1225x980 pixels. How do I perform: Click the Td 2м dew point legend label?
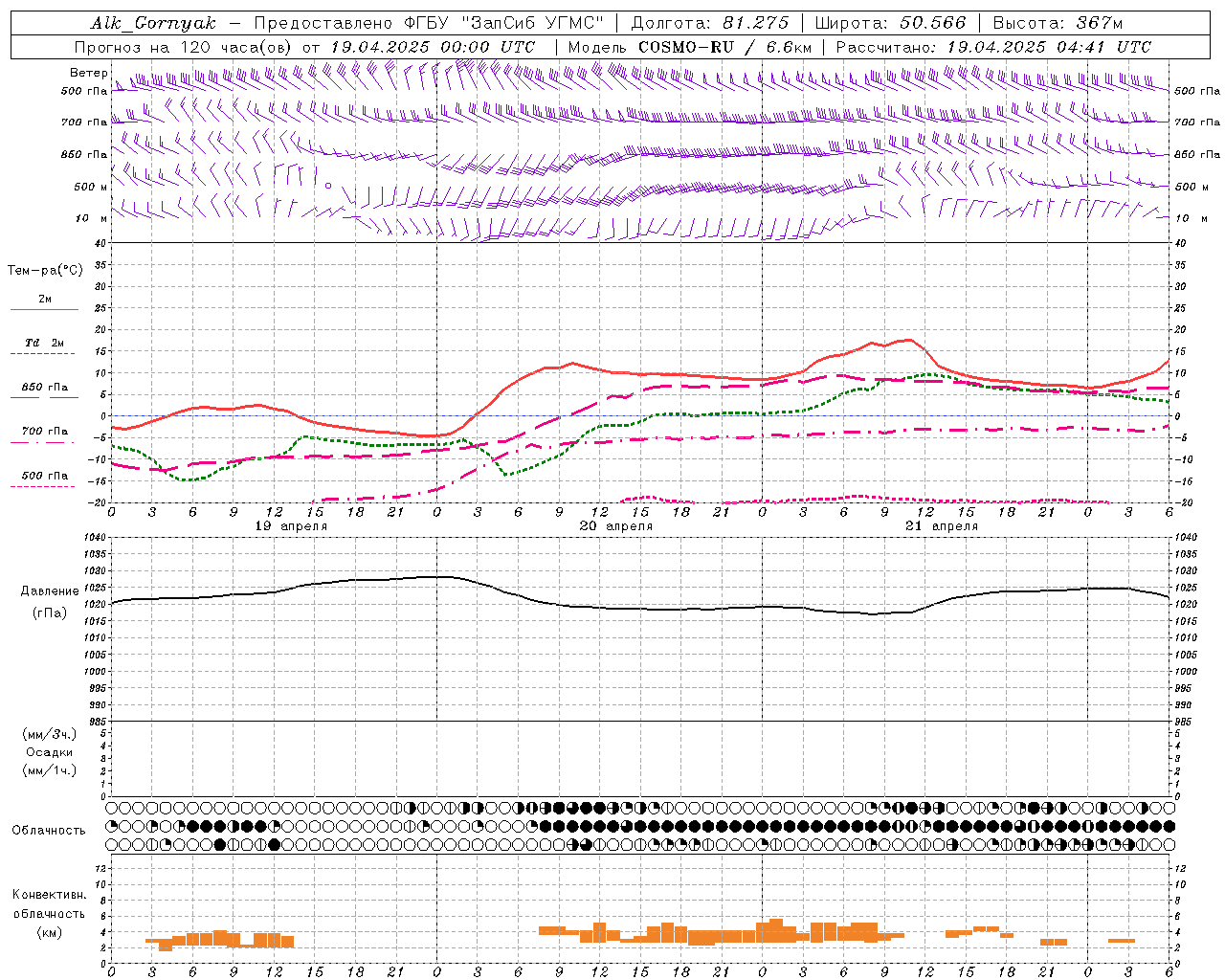pos(45,343)
